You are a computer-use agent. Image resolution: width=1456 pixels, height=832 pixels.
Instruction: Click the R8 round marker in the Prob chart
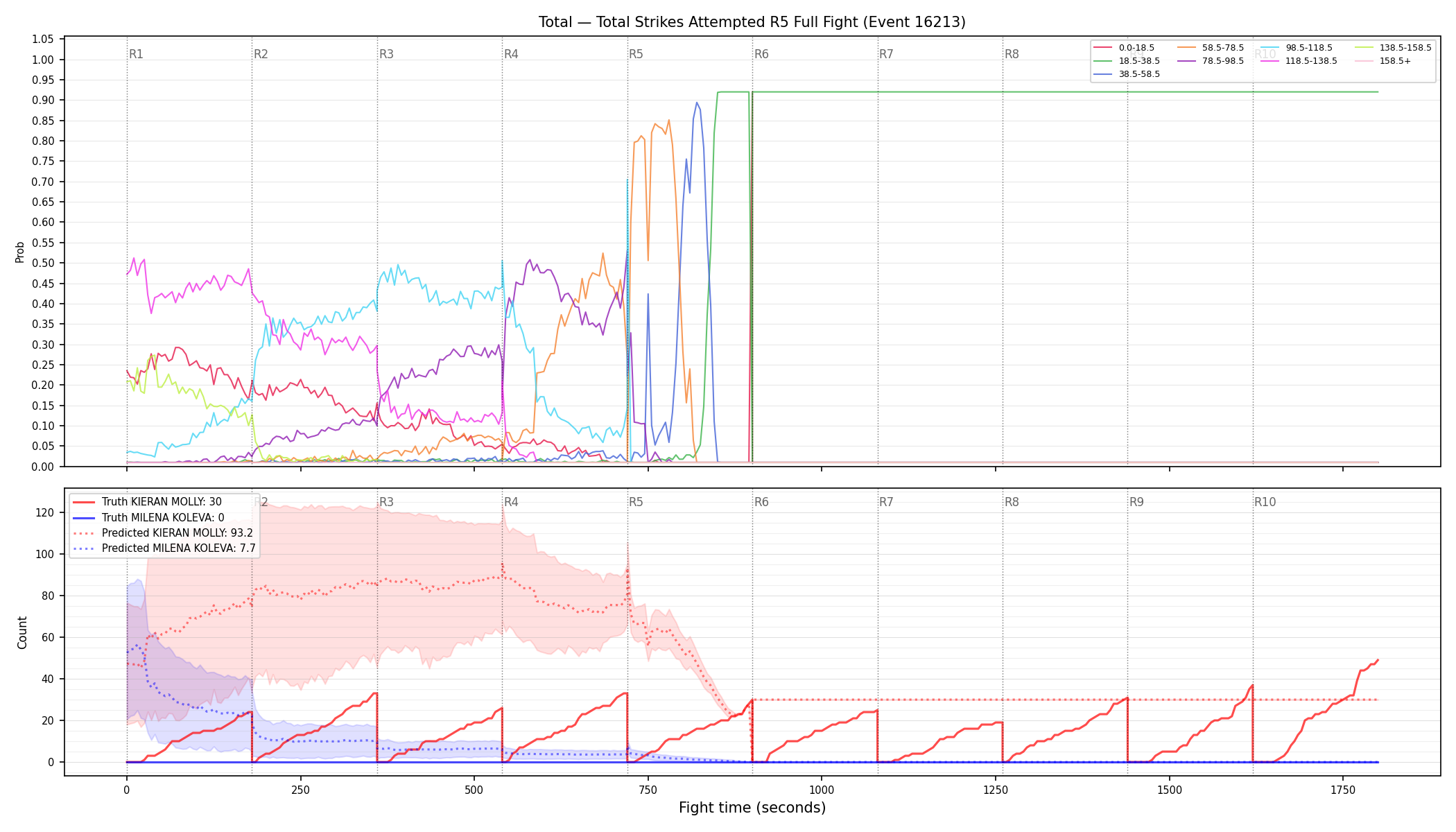(x=1012, y=54)
